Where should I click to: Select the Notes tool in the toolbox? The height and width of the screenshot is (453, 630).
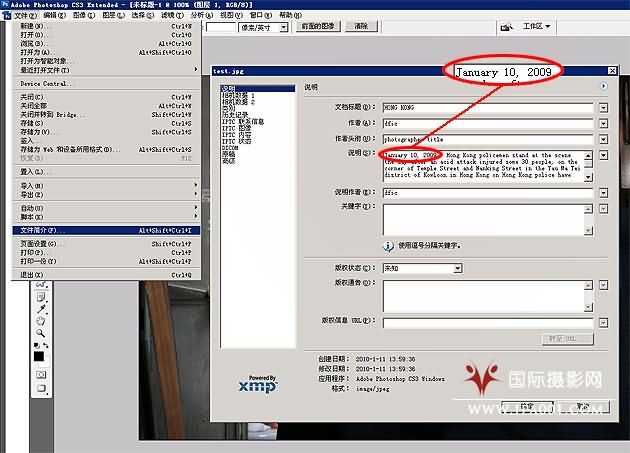(x=41, y=297)
